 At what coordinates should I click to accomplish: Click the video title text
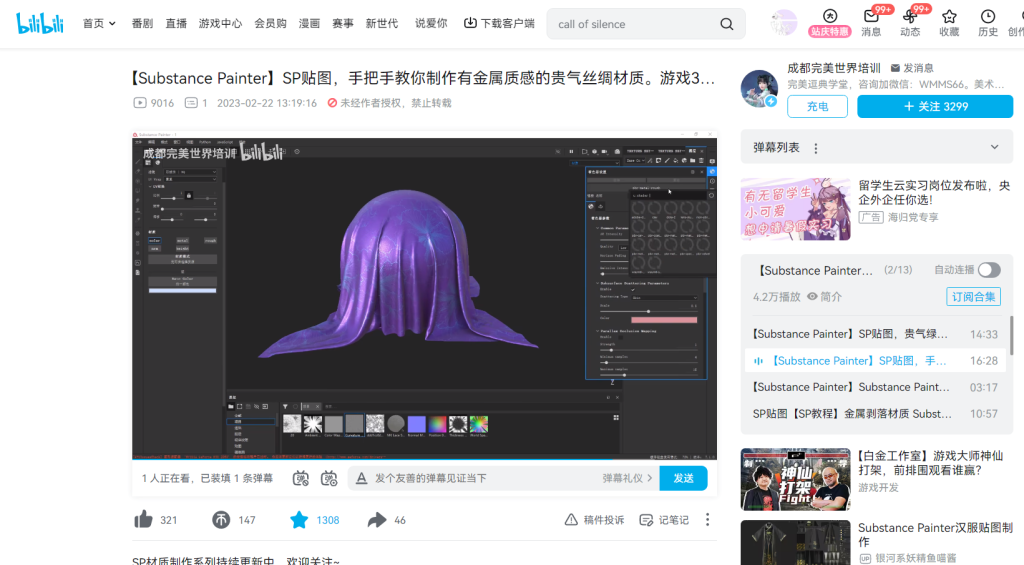[x=423, y=78]
